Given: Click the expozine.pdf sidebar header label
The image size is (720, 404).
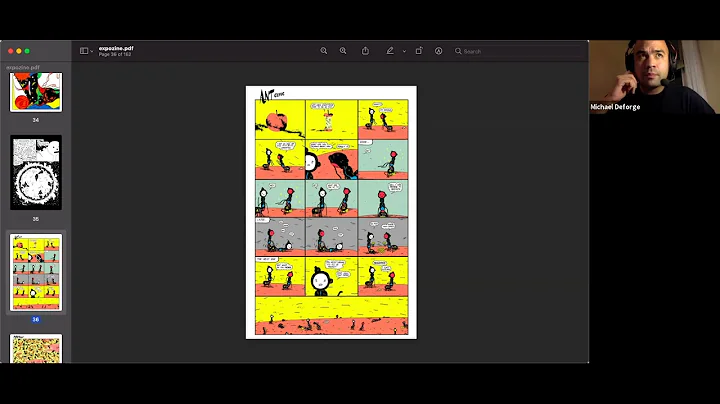Looking at the screenshot, I should tap(23, 67).
